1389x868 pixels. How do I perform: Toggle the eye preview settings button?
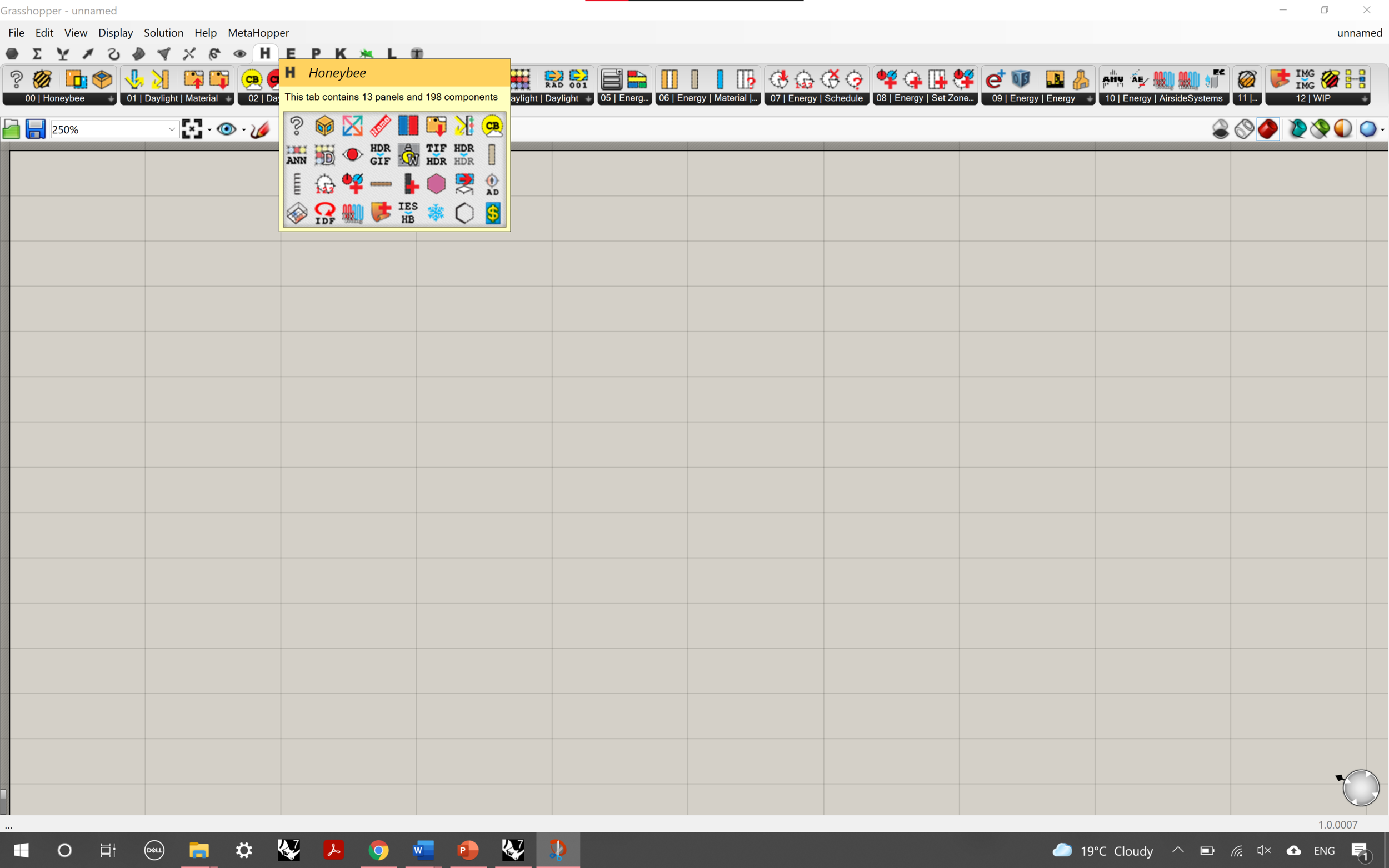[x=226, y=129]
